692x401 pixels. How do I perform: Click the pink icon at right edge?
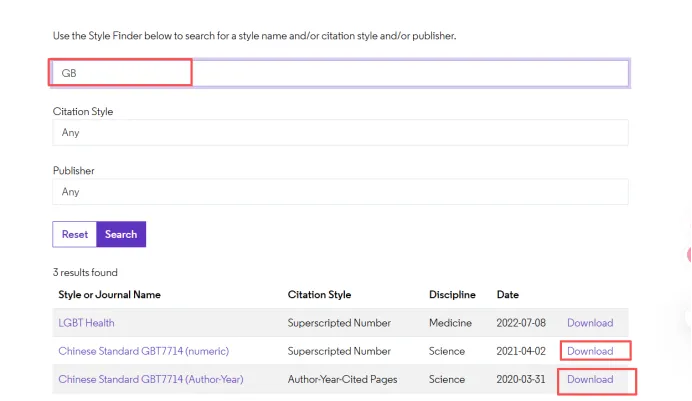(x=688, y=255)
